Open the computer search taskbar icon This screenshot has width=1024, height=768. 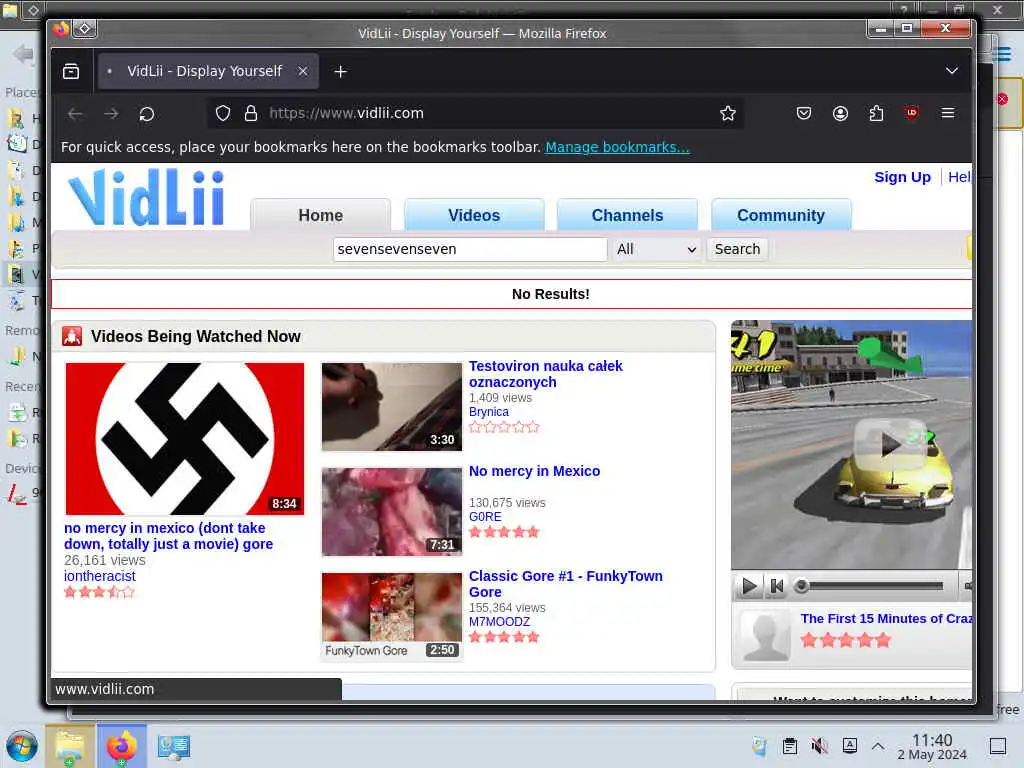click(x=174, y=746)
